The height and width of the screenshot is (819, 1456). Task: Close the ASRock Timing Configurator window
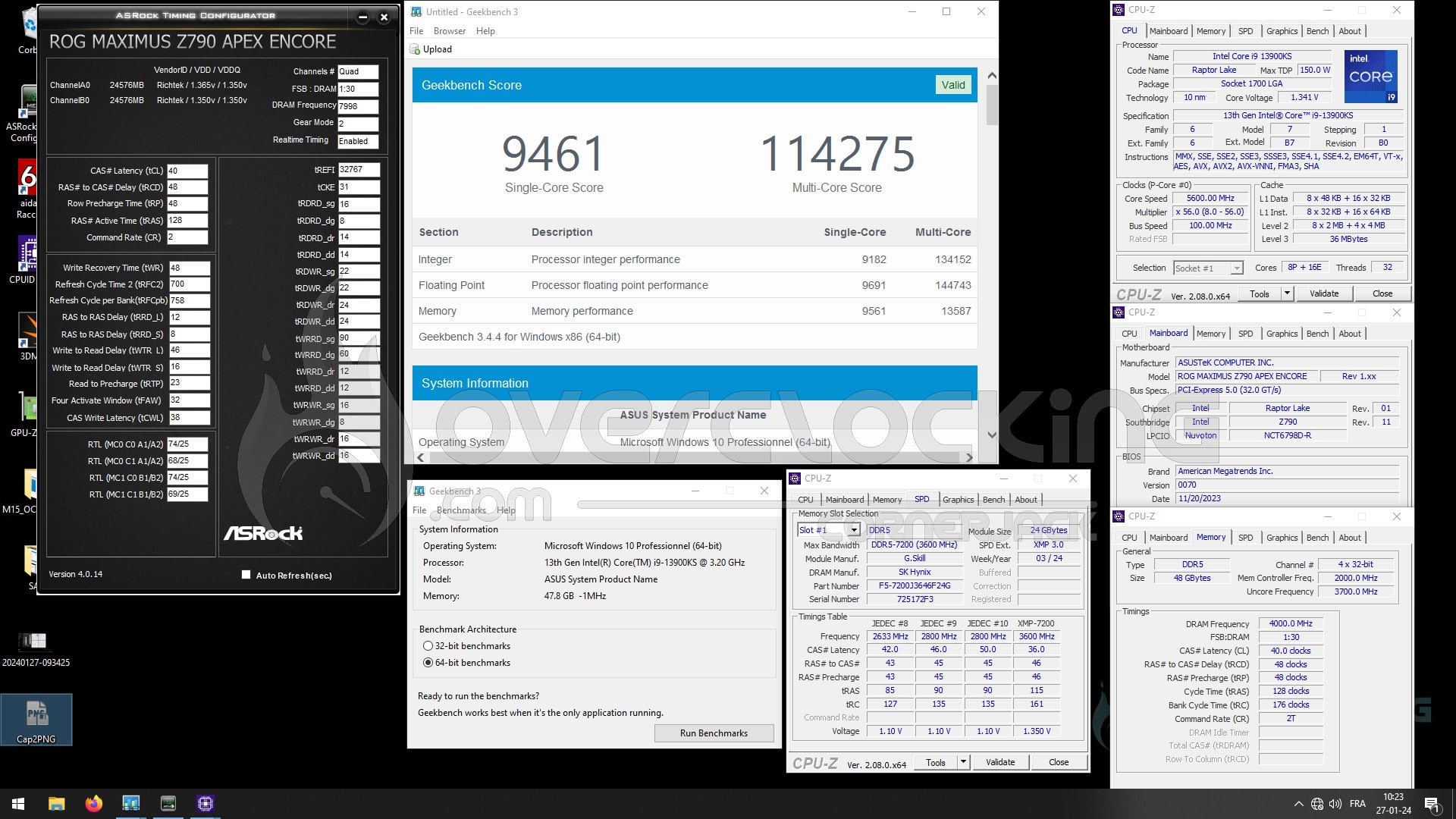coord(384,17)
